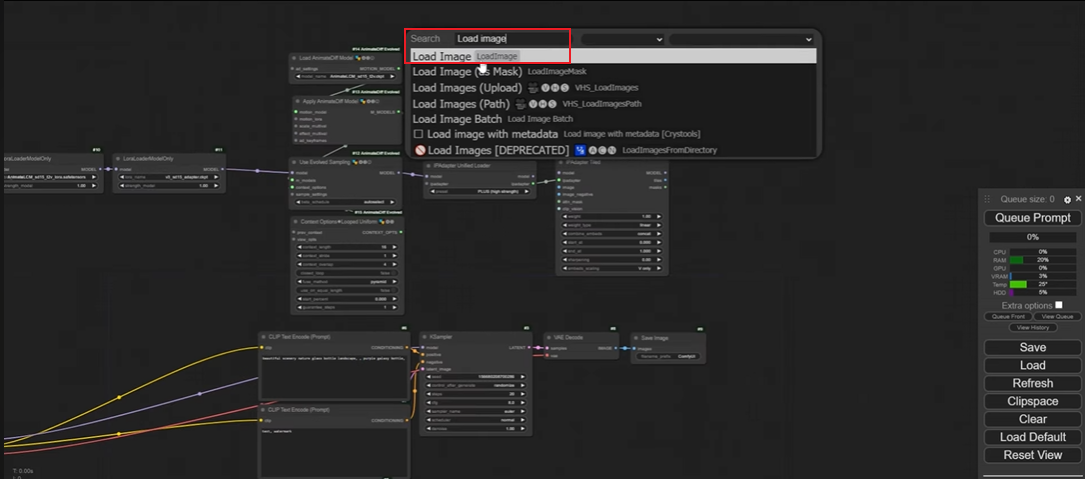
Task: Click the KSampler cfg value slider
Action: pyautogui.click(x=475, y=402)
